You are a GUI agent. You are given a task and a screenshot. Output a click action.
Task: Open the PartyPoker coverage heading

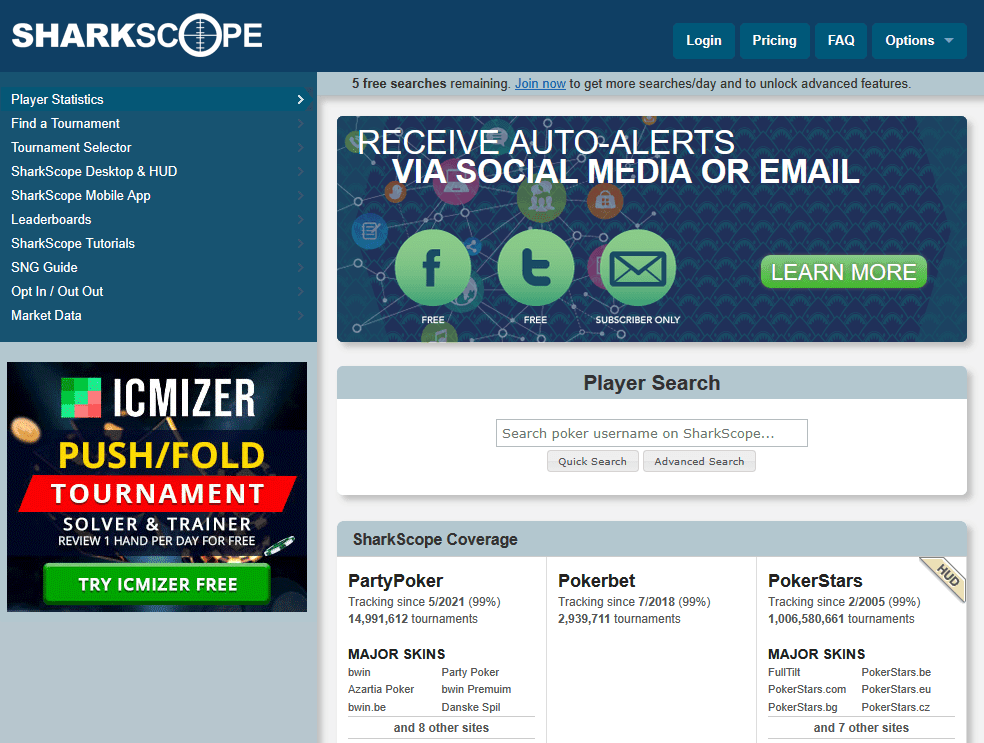[x=395, y=581]
